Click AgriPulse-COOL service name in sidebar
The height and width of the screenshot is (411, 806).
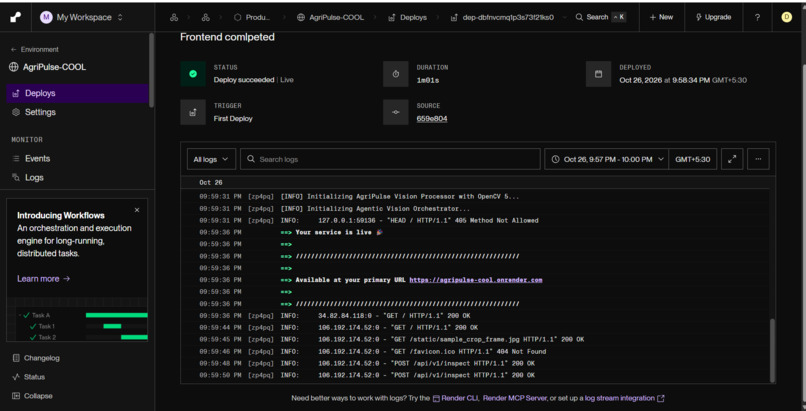pyautogui.click(x=47, y=67)
